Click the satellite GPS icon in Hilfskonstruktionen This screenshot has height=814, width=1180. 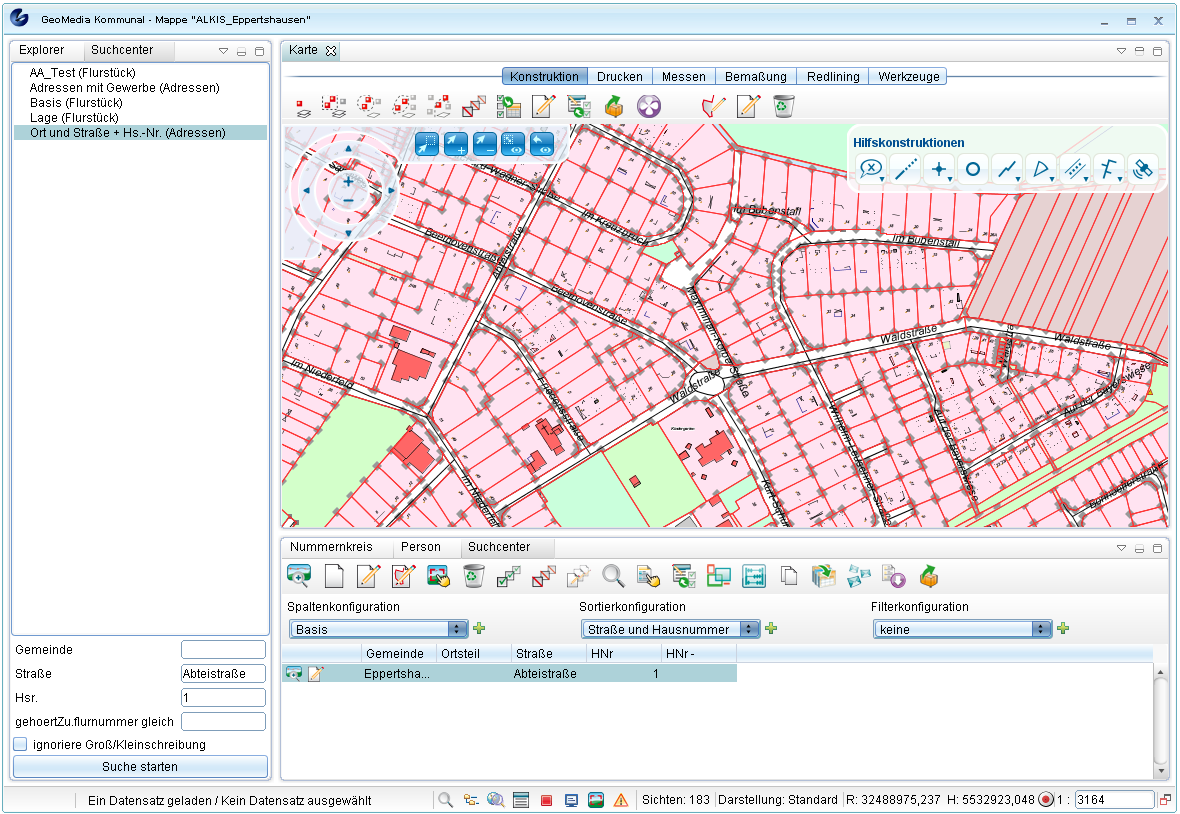(1143, 170)
